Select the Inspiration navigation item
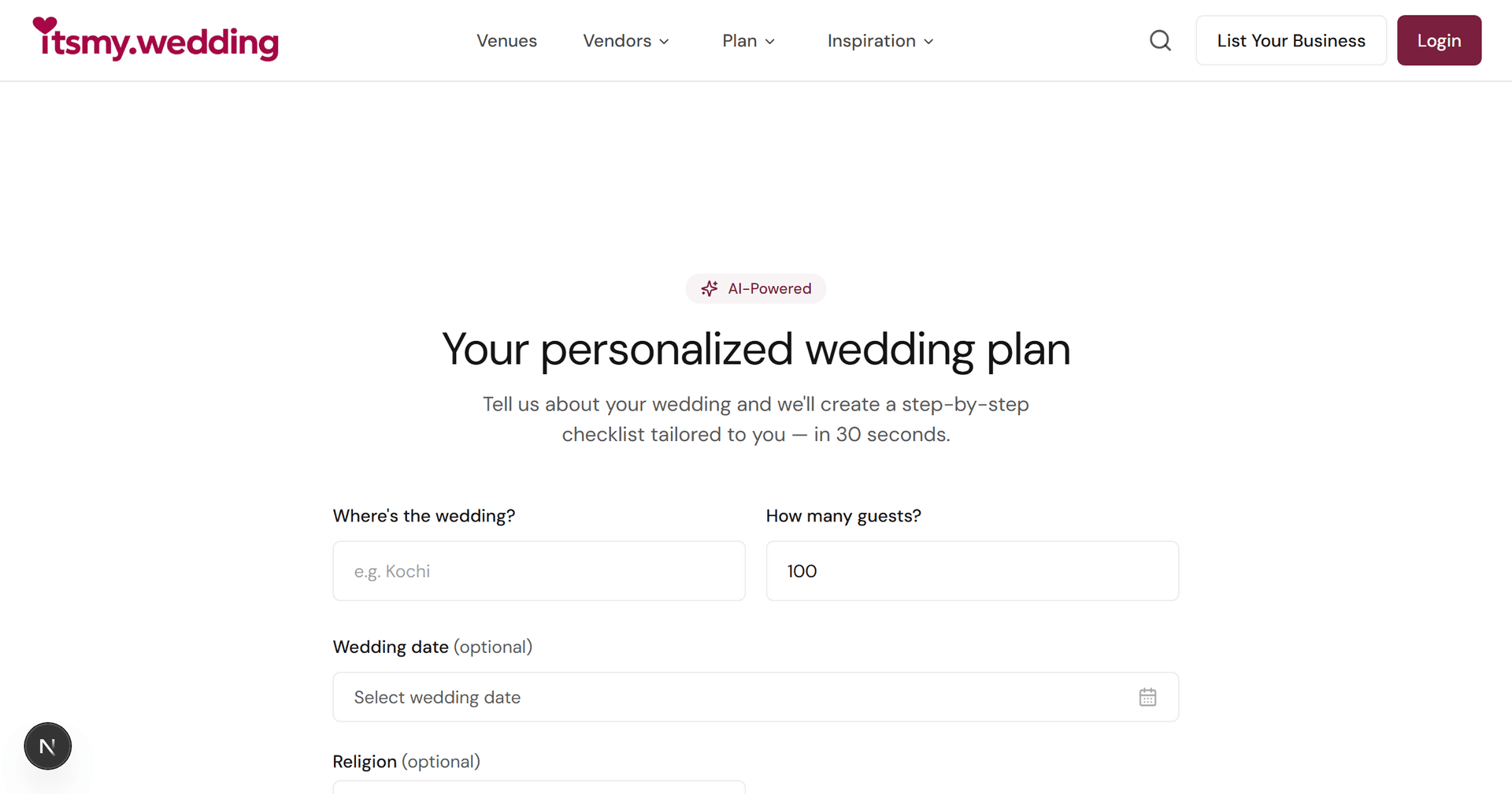Screen dimensions: 1512x794 tap(871, 40)
